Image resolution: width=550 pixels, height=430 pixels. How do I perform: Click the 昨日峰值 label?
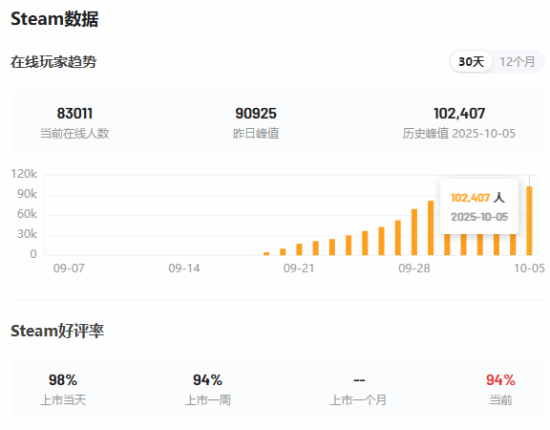(256, 133)
